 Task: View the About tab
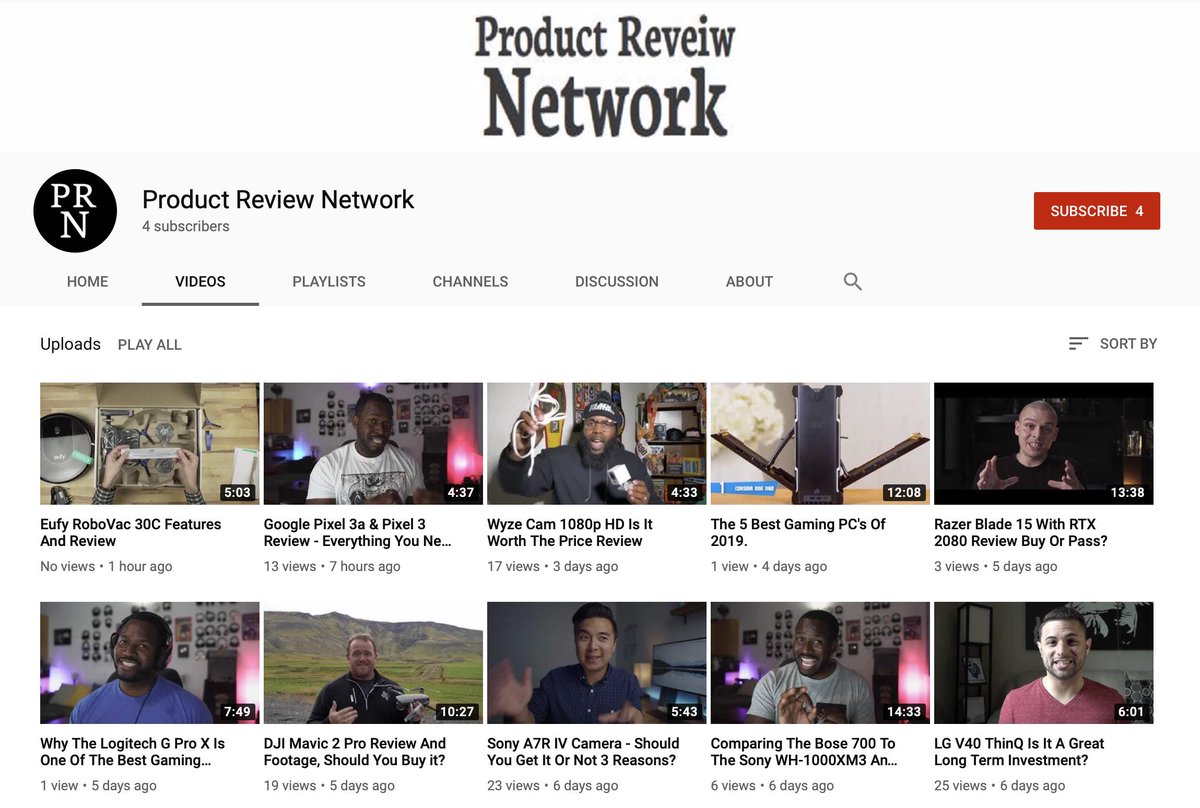pos(749,282)
